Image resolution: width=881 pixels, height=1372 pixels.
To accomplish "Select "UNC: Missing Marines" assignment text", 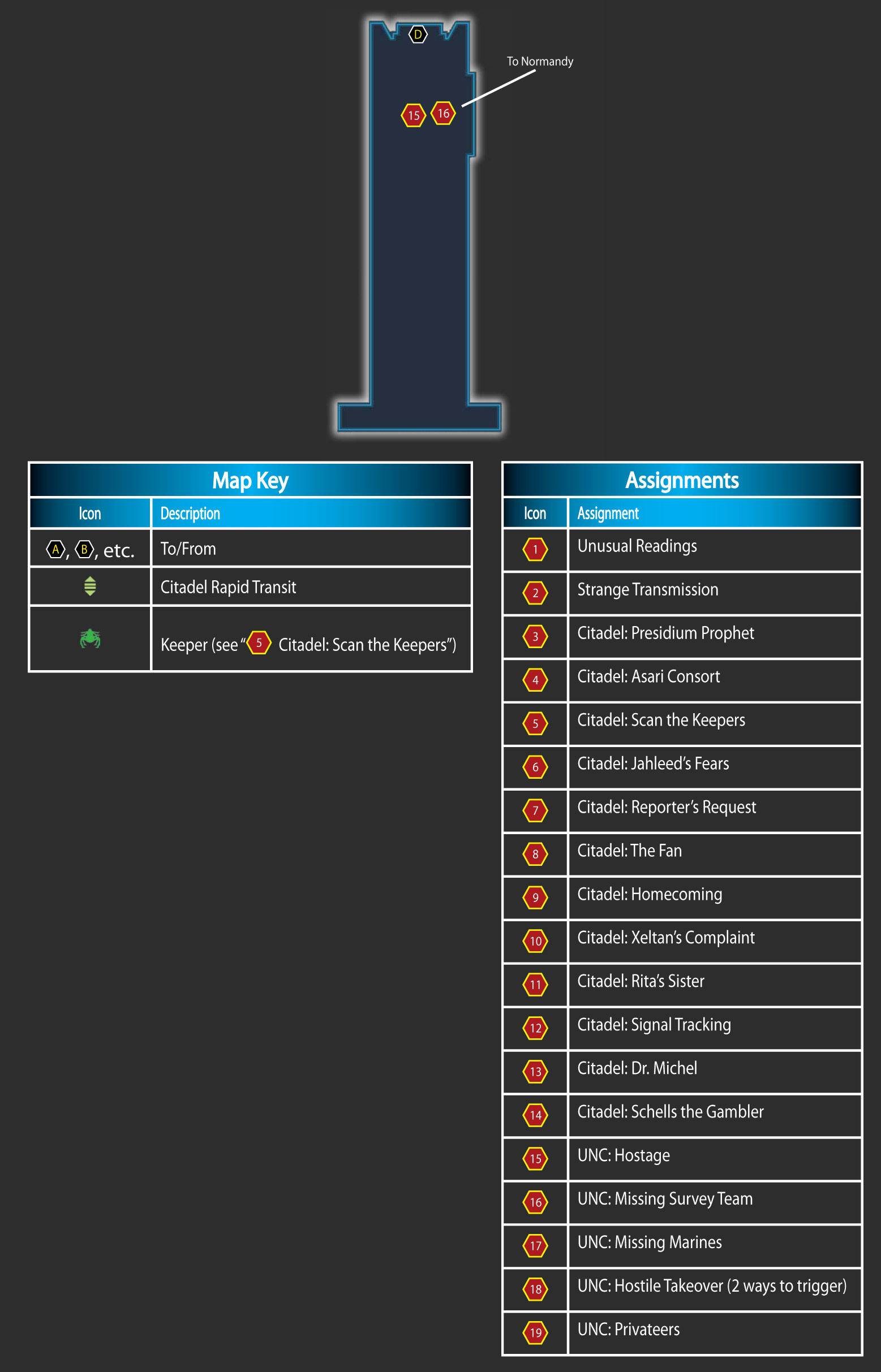I will [x=650, y=1243].
